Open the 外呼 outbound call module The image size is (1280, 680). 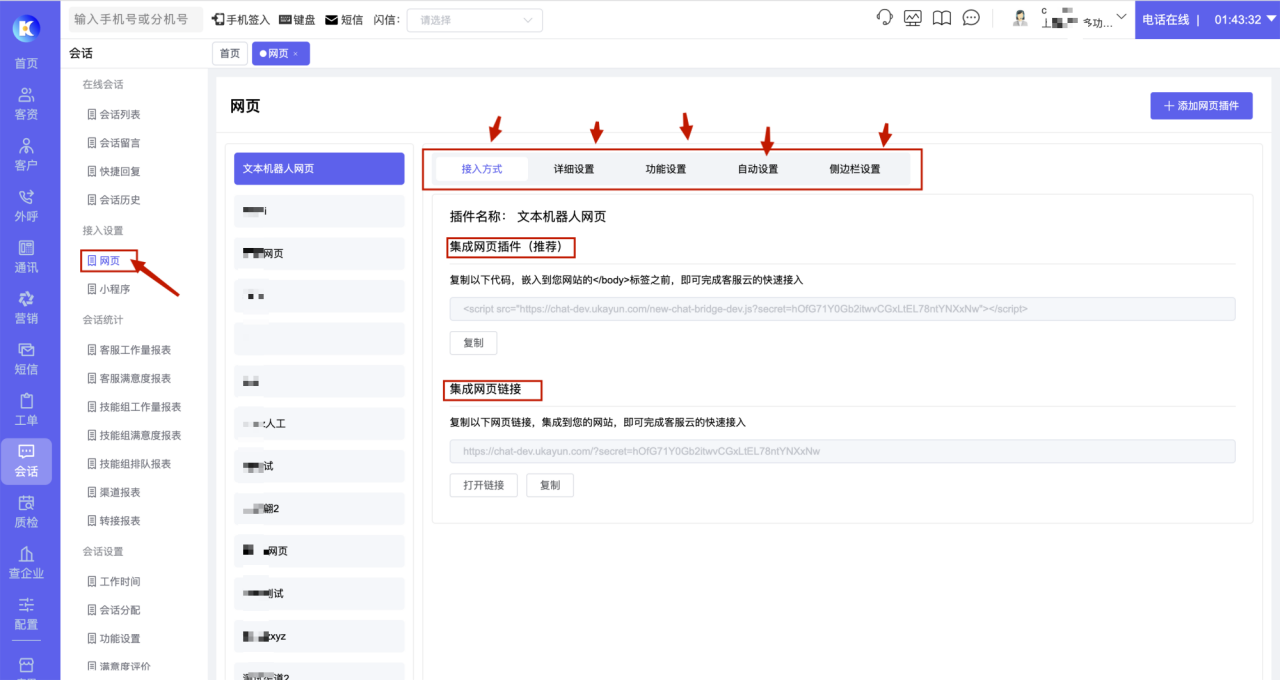tap(27, 206)
